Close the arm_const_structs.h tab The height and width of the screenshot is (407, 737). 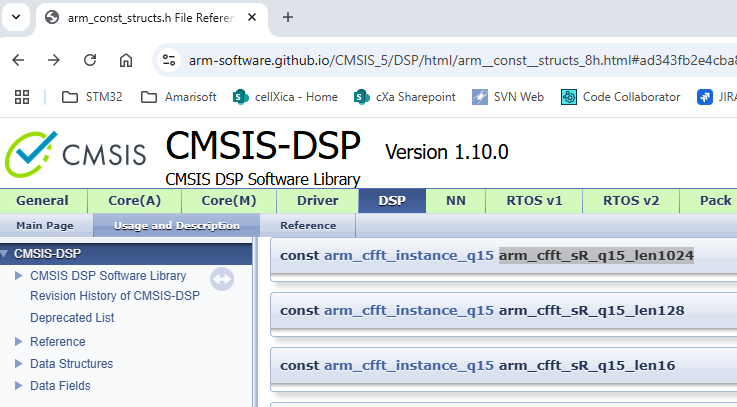(x=252, y=17)
